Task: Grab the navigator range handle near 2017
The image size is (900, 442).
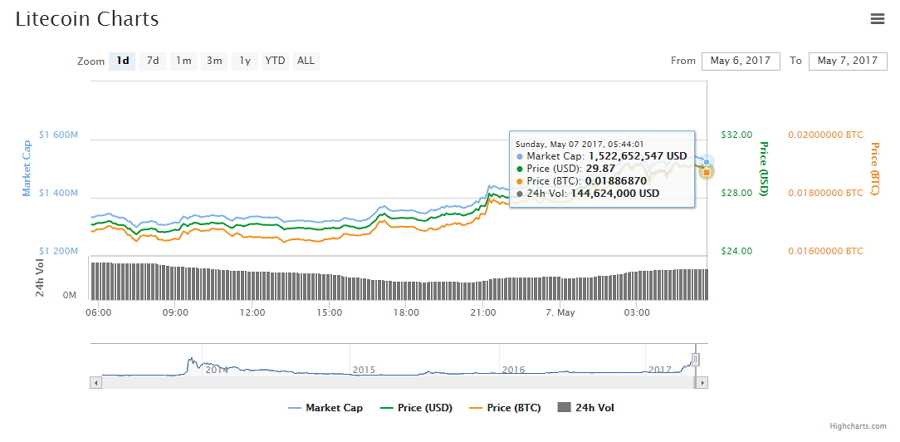Action: pos(695,359)
